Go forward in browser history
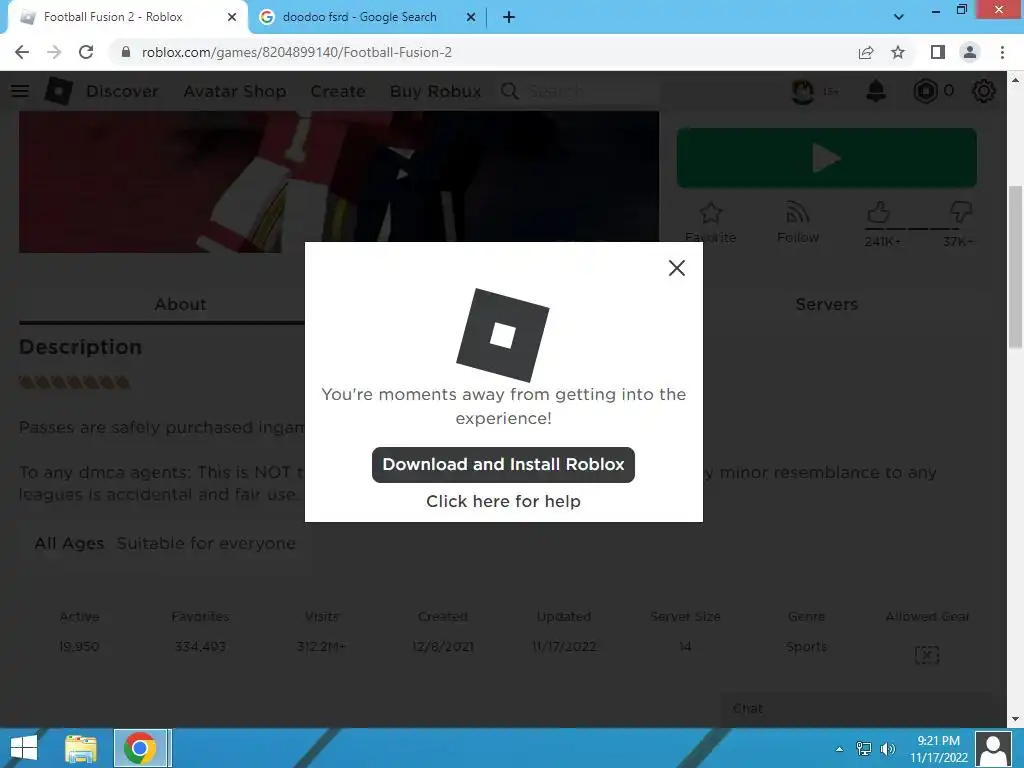Screen dimensions: 1024x768 54,52
